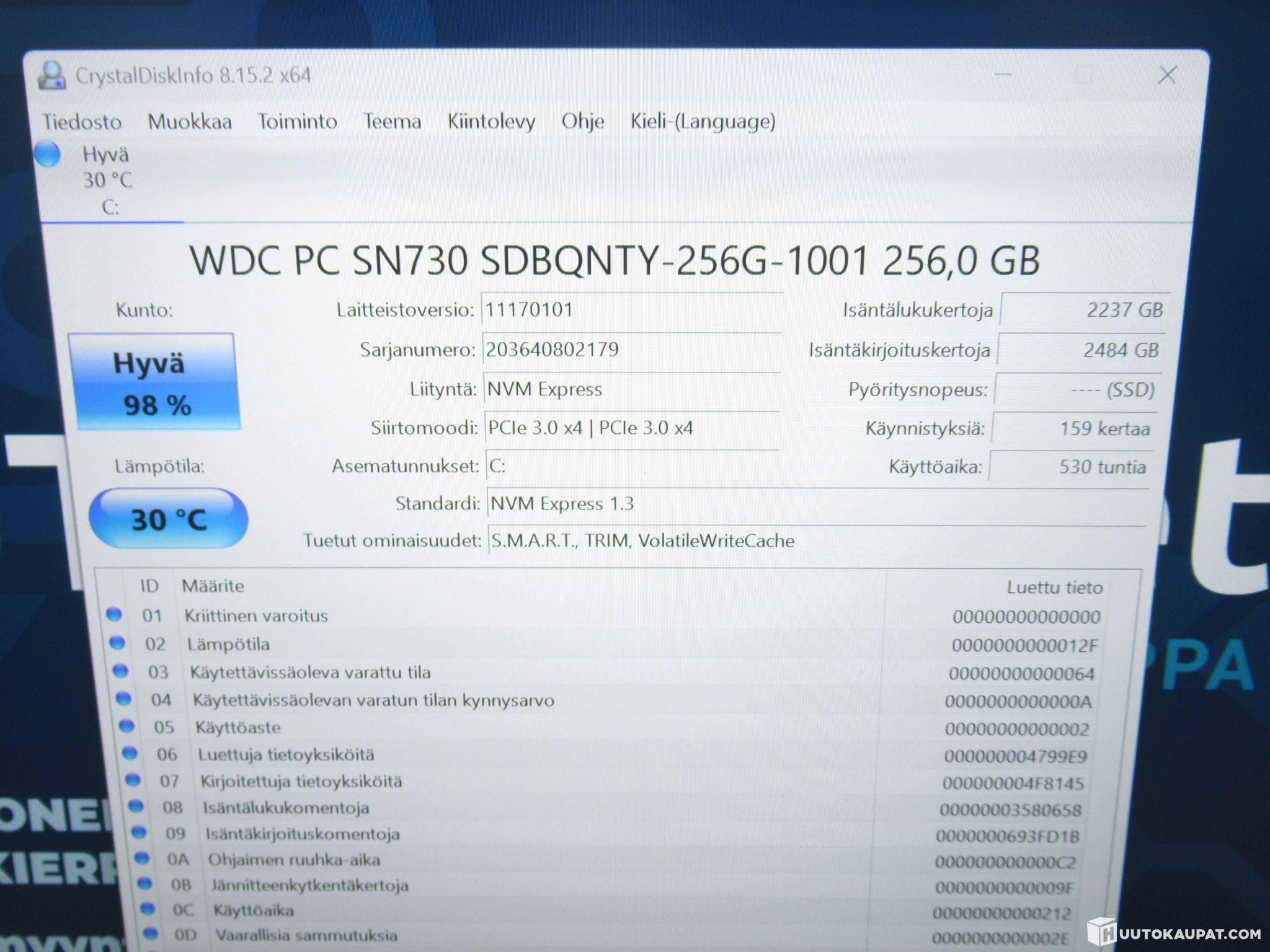
Task: Click raw value 0000000693FD1B
Action: point(1008,836)
